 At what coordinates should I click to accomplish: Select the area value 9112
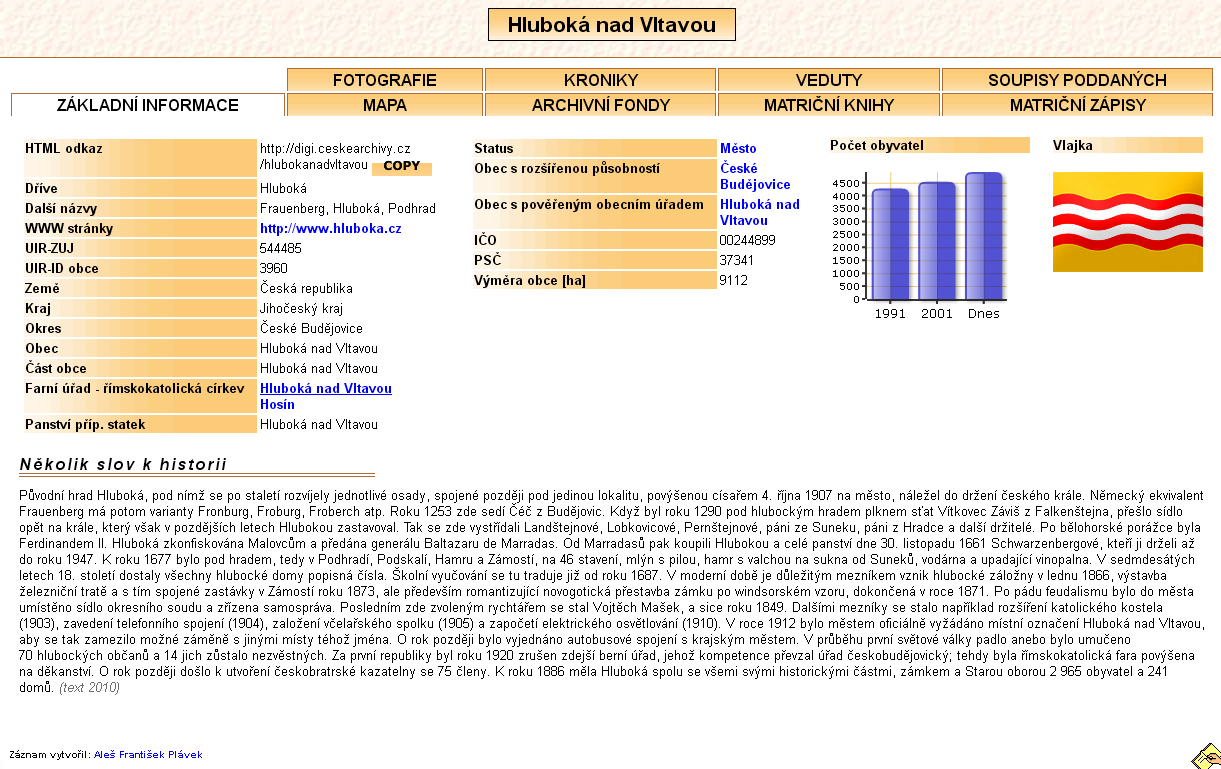coord(734,281)
